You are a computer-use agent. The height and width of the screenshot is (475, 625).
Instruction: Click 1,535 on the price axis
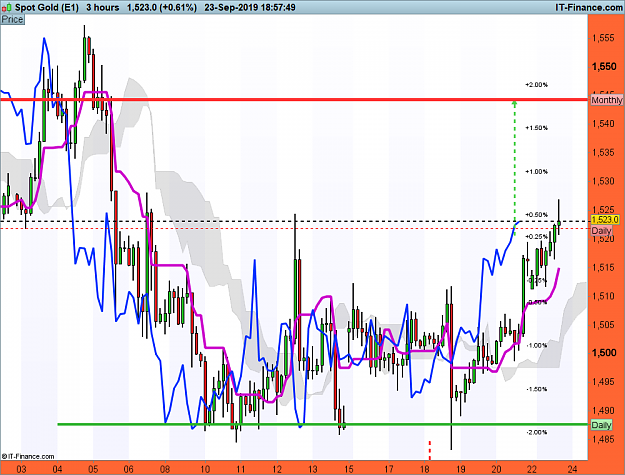(x=604, y=153)
